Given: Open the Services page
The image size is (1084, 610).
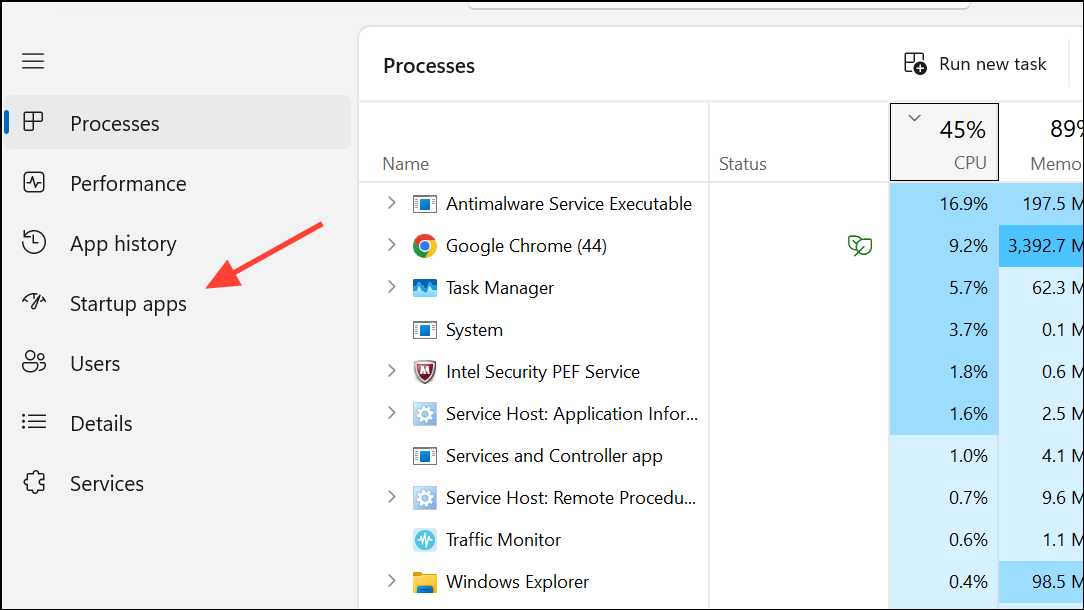Looking at the screenshot, I should (177, 483).
